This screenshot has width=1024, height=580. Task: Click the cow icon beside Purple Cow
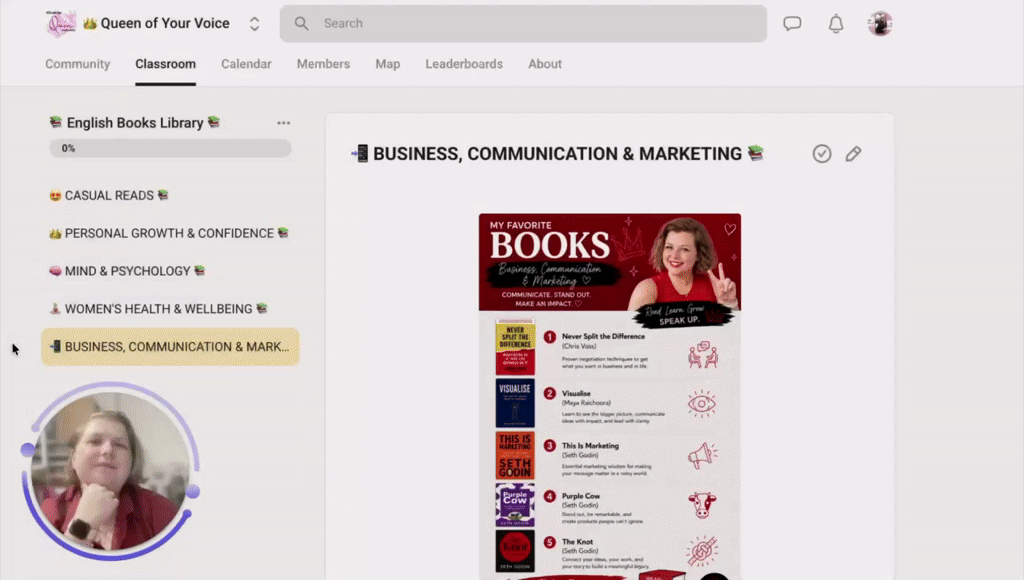(x=702, y=505)
